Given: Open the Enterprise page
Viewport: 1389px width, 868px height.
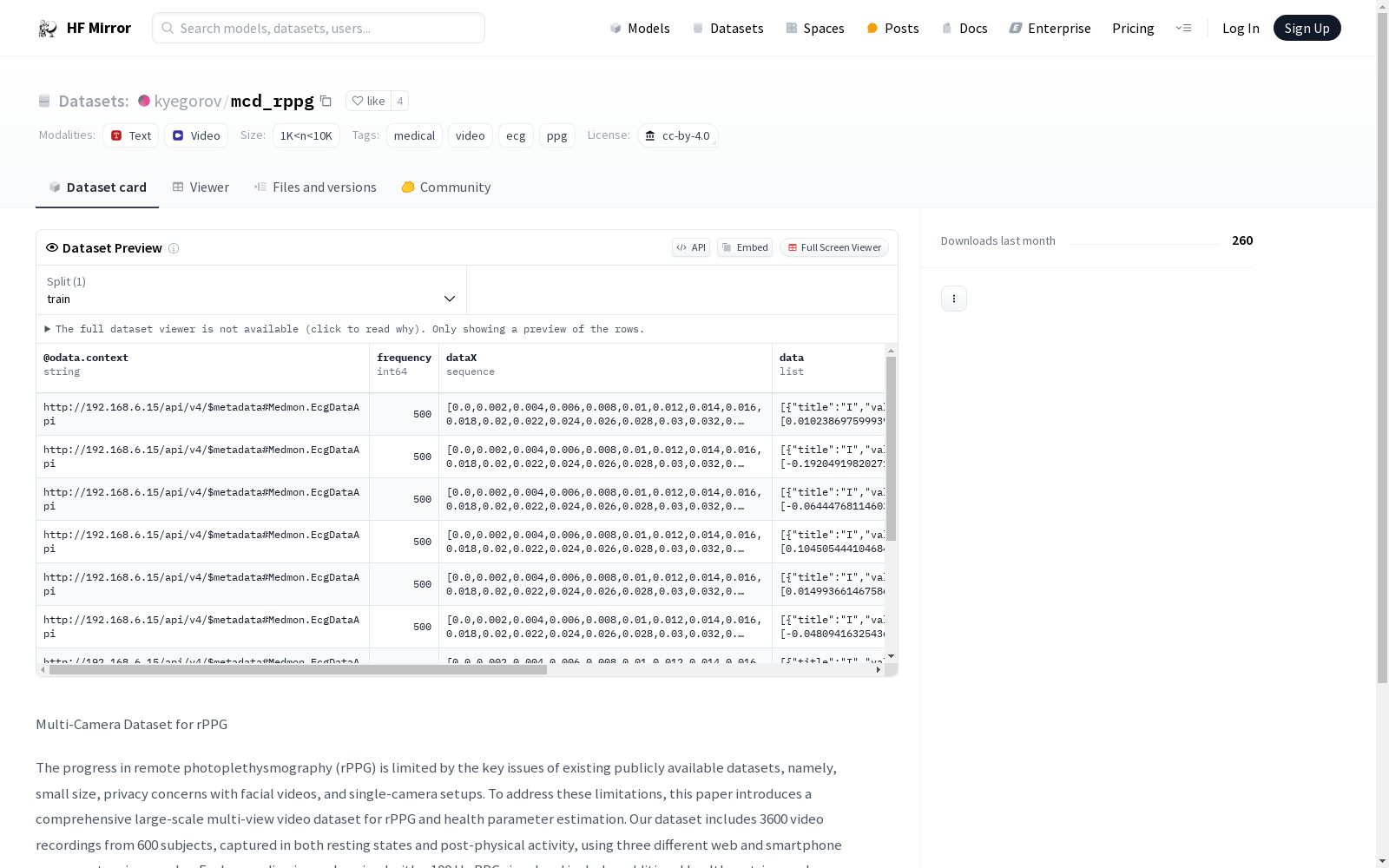Looking at the screenshot, I should 1050,28.
